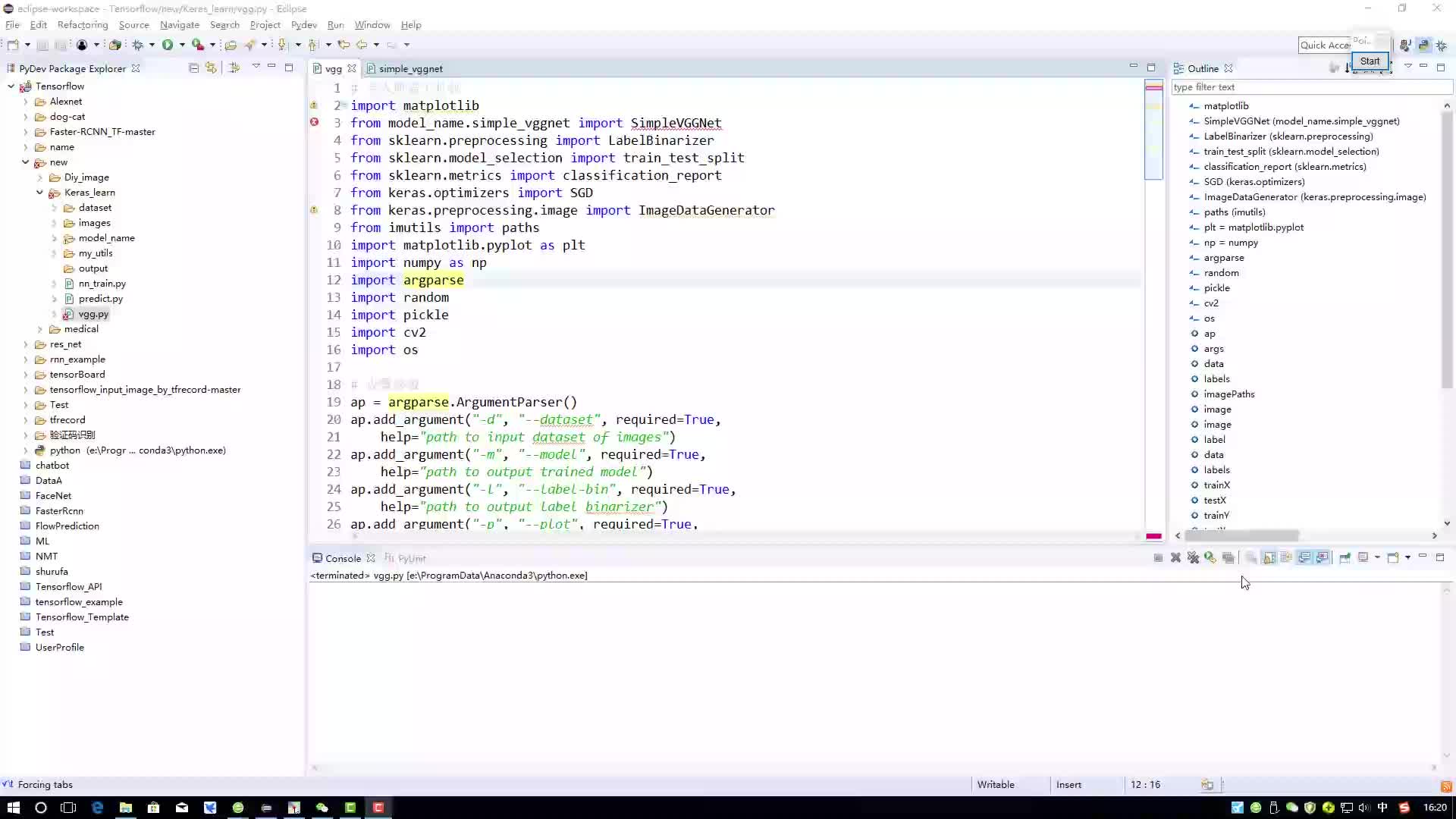
Task: Open the Navigate menu
Action: (180, 25)
